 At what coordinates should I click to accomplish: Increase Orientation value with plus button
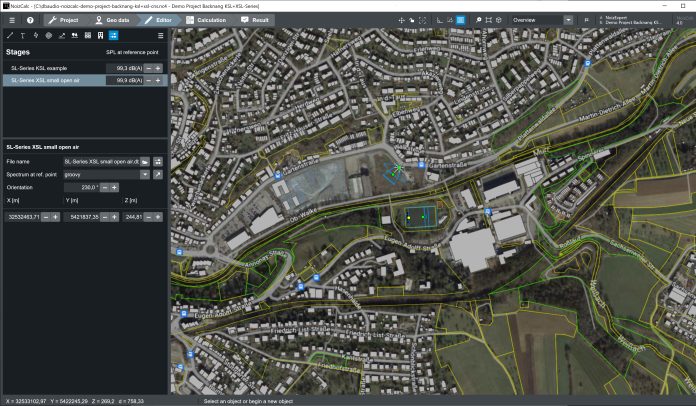click(114, 187)
